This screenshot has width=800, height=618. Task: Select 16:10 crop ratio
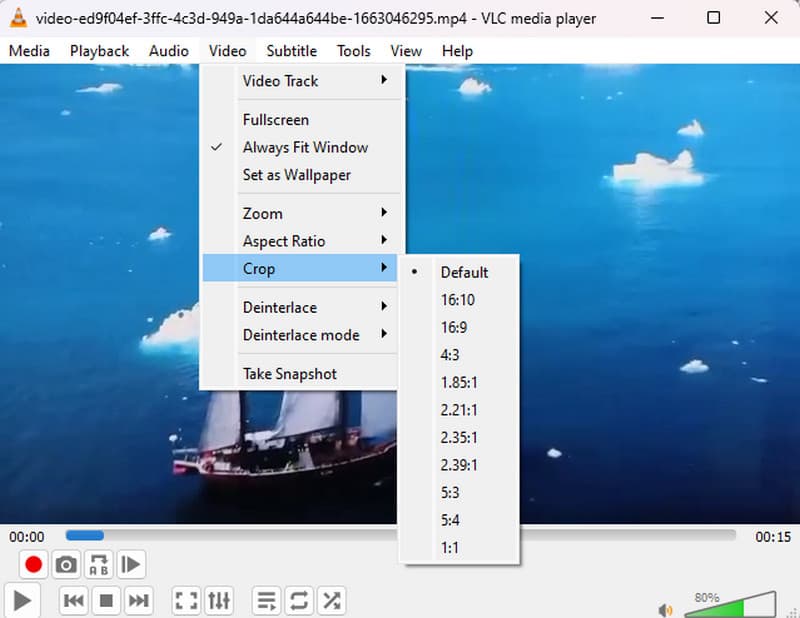pyautogui.click(x=459, y=300)
